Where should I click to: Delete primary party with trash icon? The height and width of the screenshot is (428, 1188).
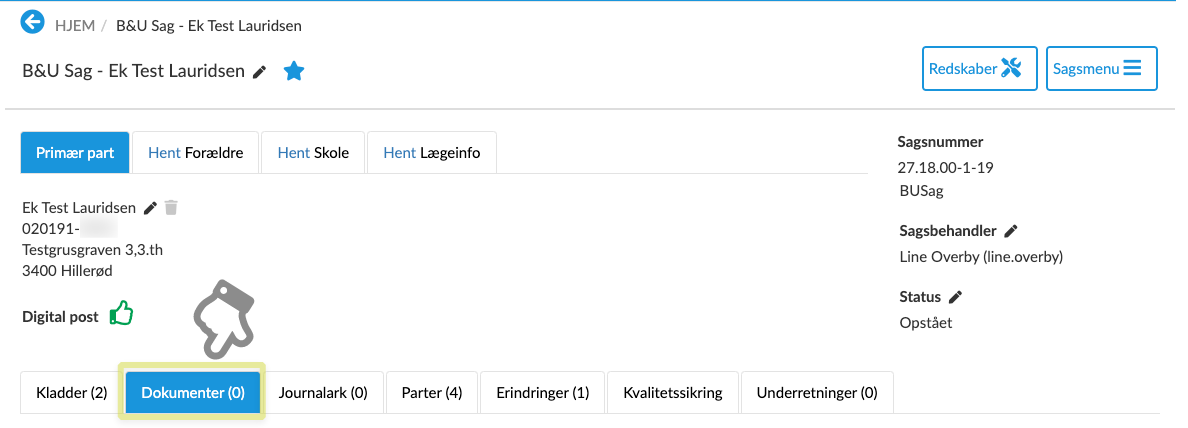tap(171, 208)
